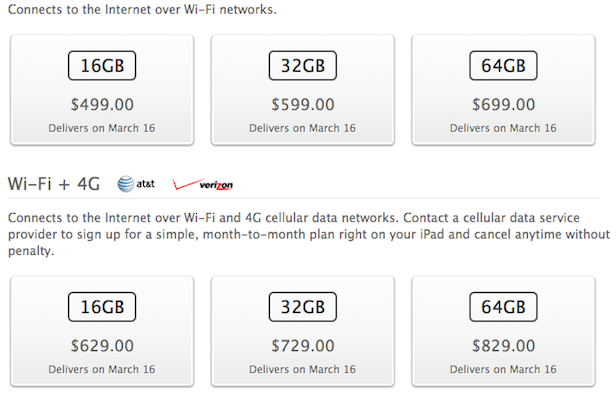616x401 pixels.
Task: Click the 32GB badge above $729.00
Action: tap(302, 308)
